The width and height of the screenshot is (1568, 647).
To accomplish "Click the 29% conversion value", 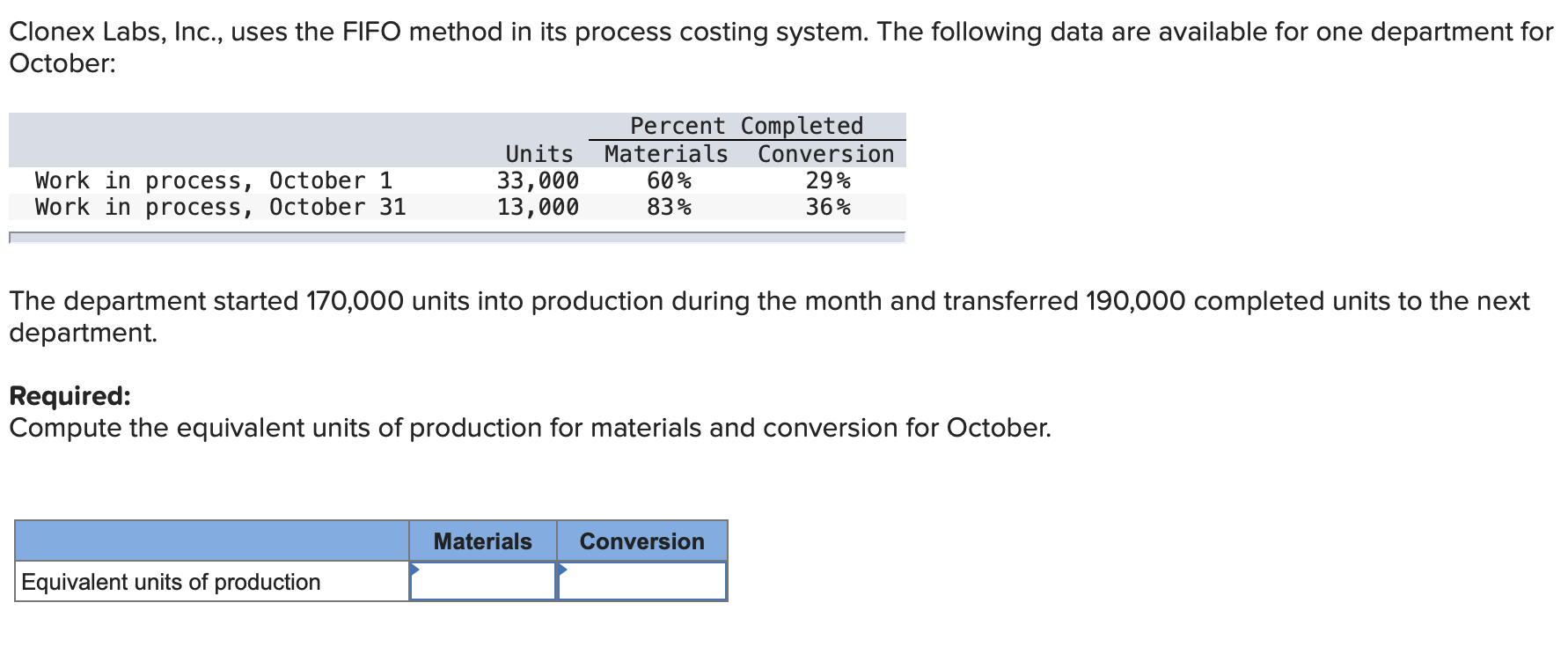I will tap(828, 180).
